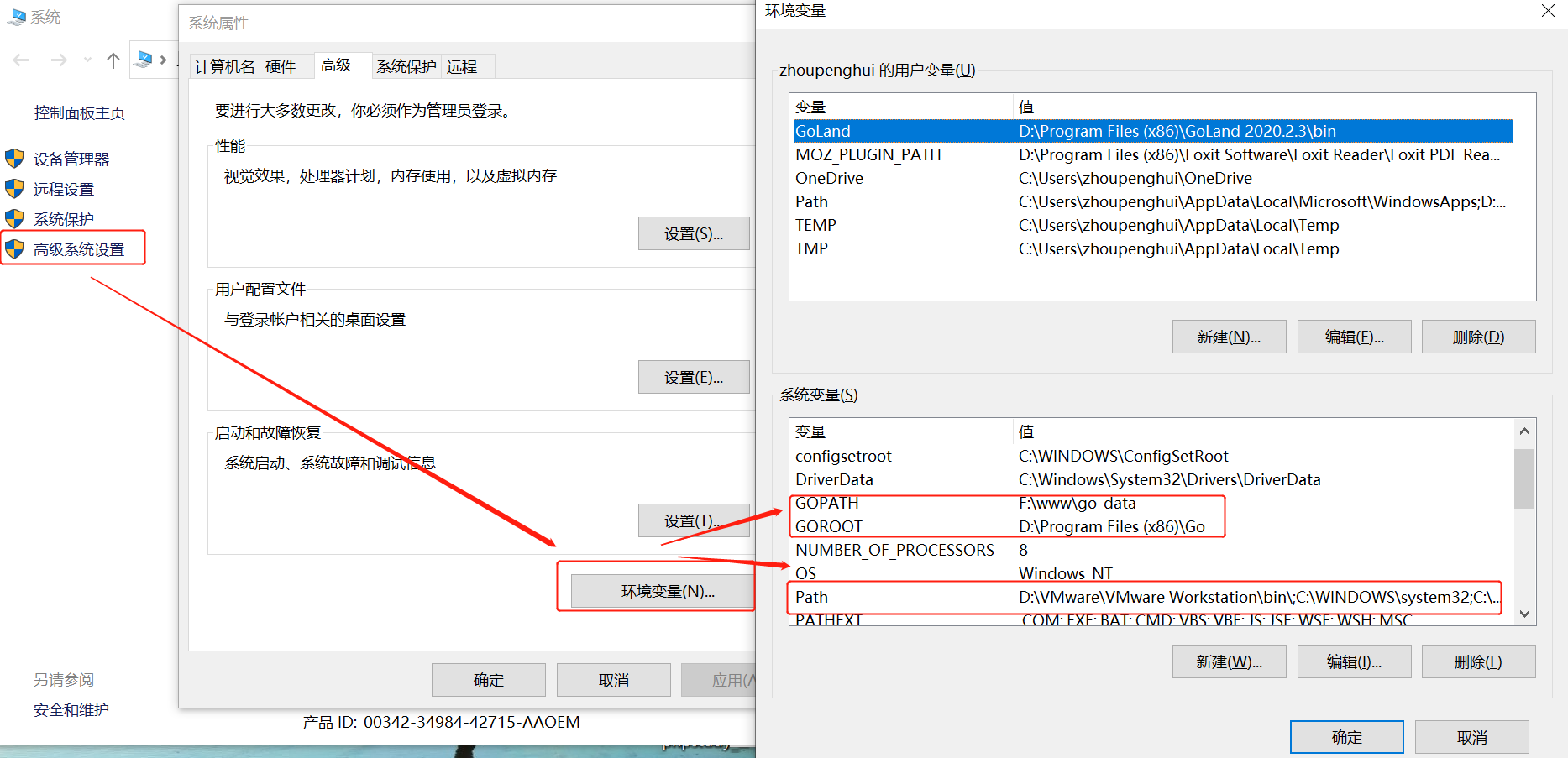The width and height of the screenshot is (1568, 758).
Task: Click the shield icon beside 高级系统设置
Action: (15, 248)
